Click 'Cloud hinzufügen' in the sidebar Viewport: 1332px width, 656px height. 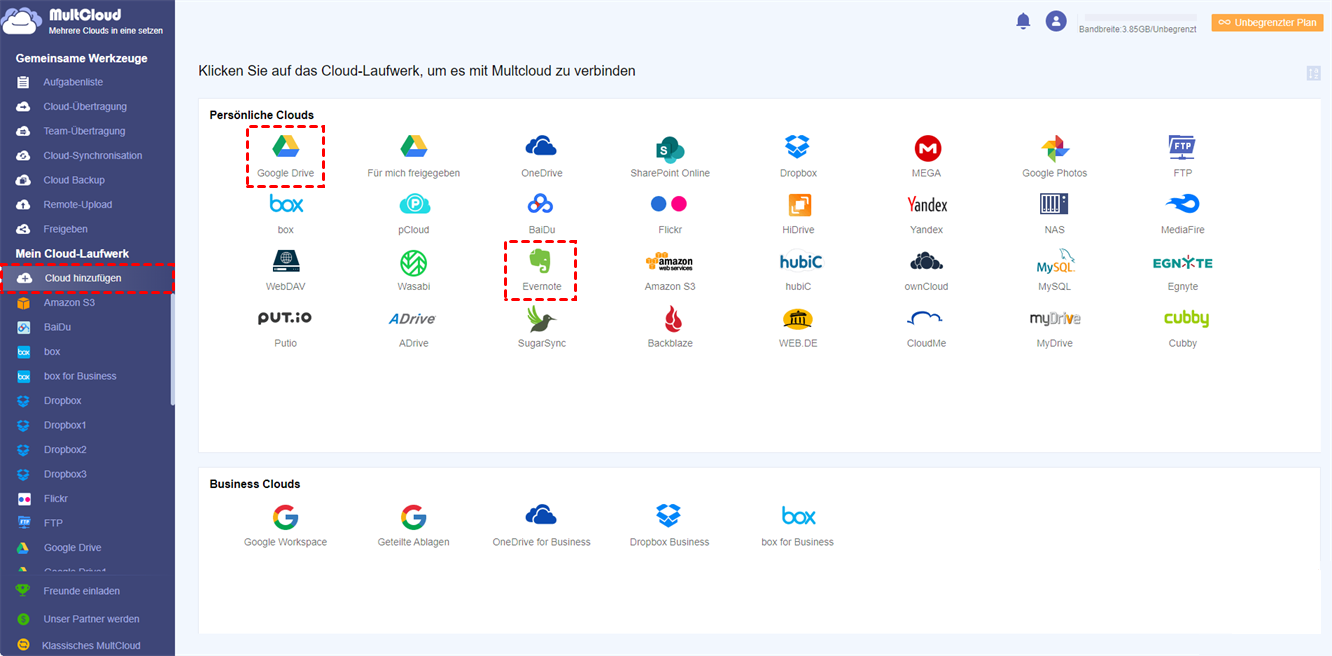87,278
